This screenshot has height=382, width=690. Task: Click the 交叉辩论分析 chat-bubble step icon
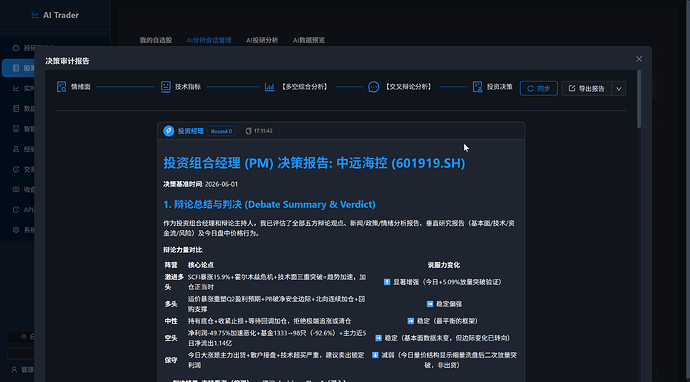374,87
